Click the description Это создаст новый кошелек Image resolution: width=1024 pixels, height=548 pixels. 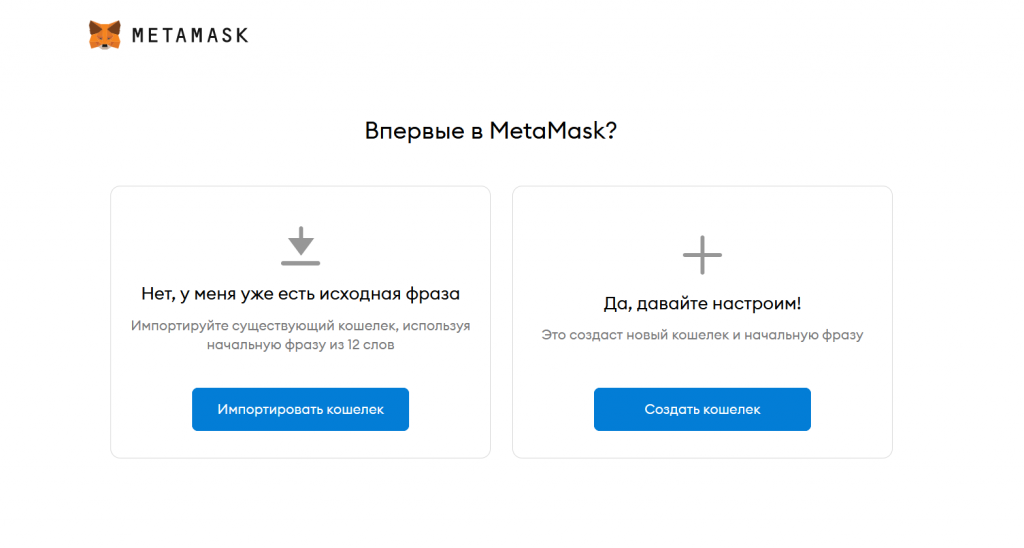pyautogui.click(x=702, y=335)
